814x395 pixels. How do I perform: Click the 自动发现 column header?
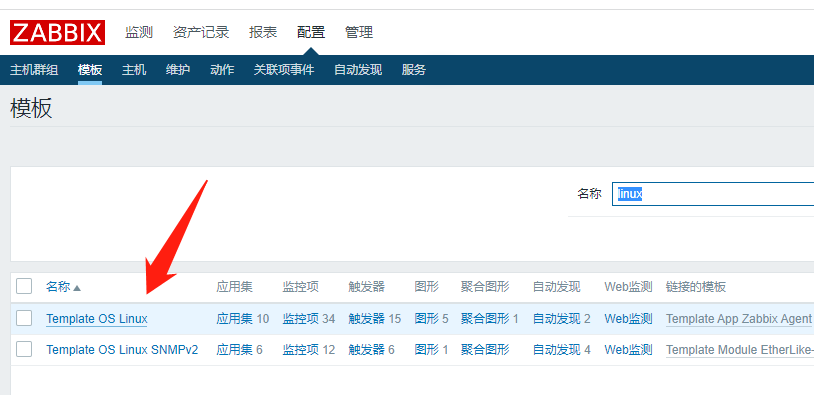[557, 287]
